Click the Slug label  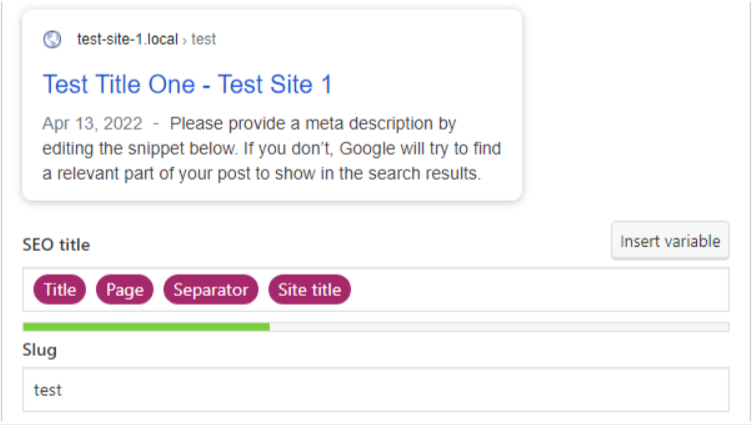point(39,350)
